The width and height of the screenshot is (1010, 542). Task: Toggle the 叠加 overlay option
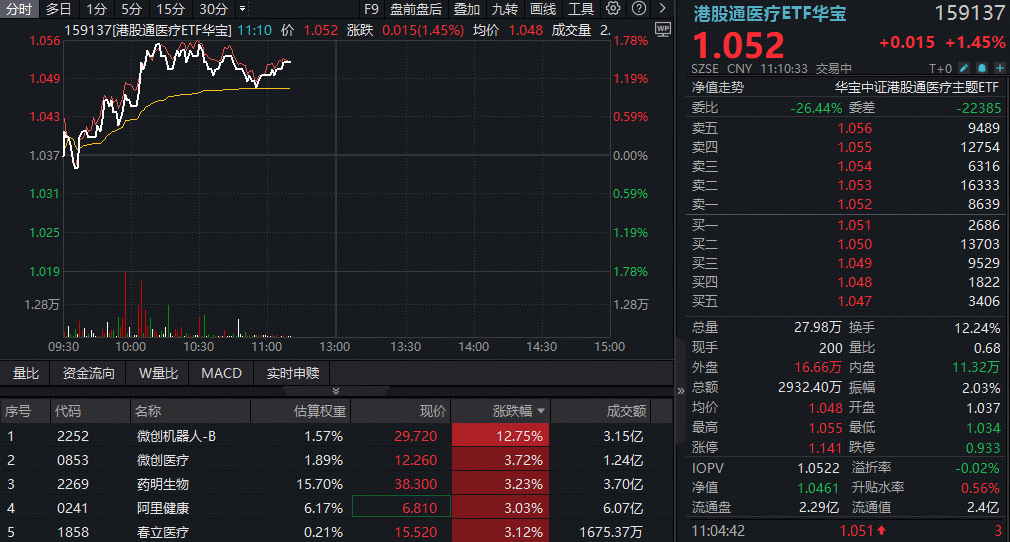(466, 9)
